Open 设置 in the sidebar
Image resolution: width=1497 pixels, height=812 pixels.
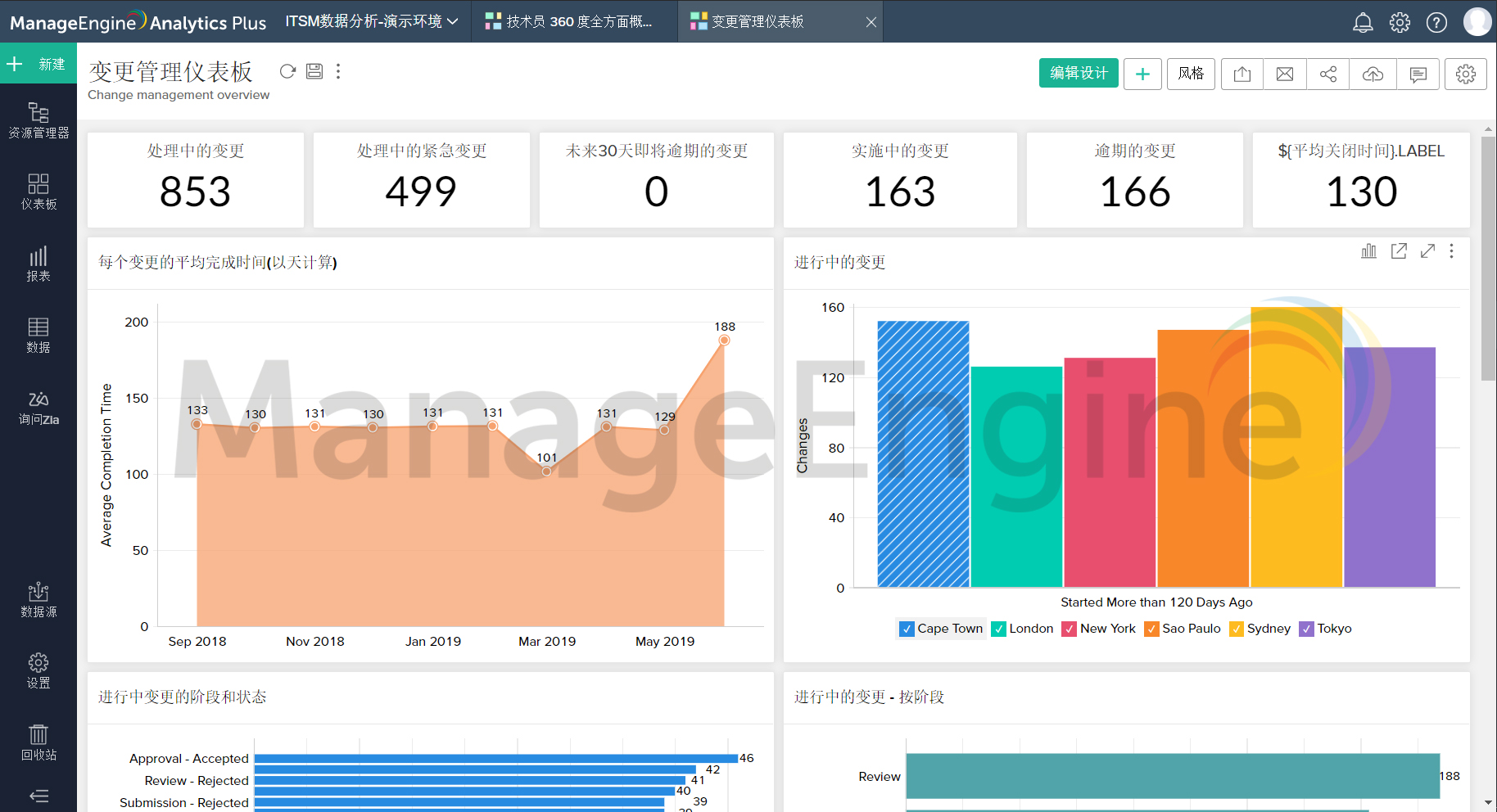pos(38,670)
